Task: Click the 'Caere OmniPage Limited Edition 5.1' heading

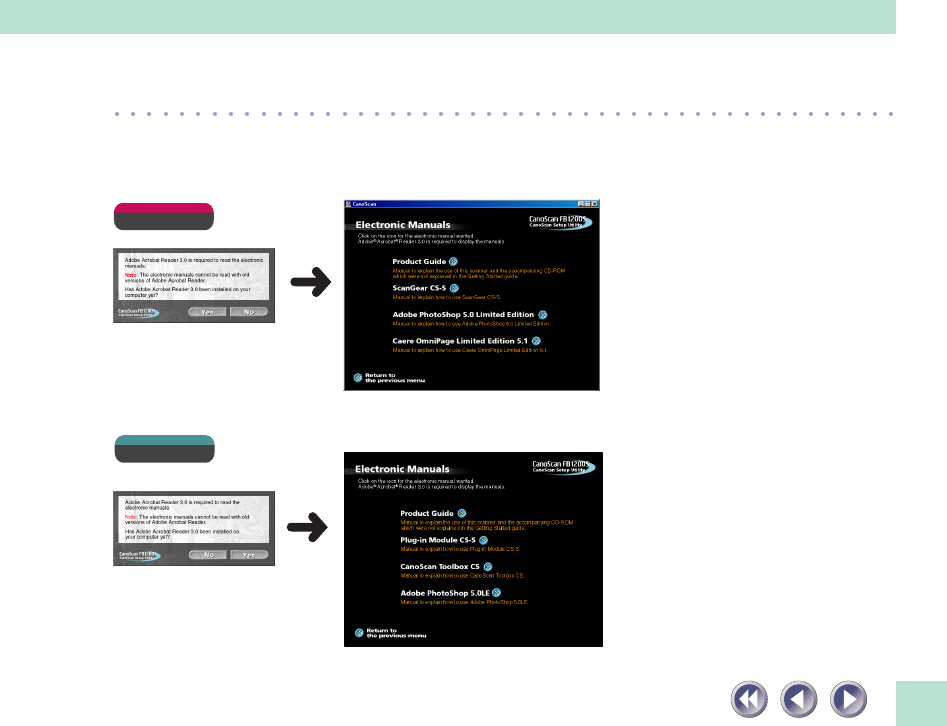Action: [460, 341]
